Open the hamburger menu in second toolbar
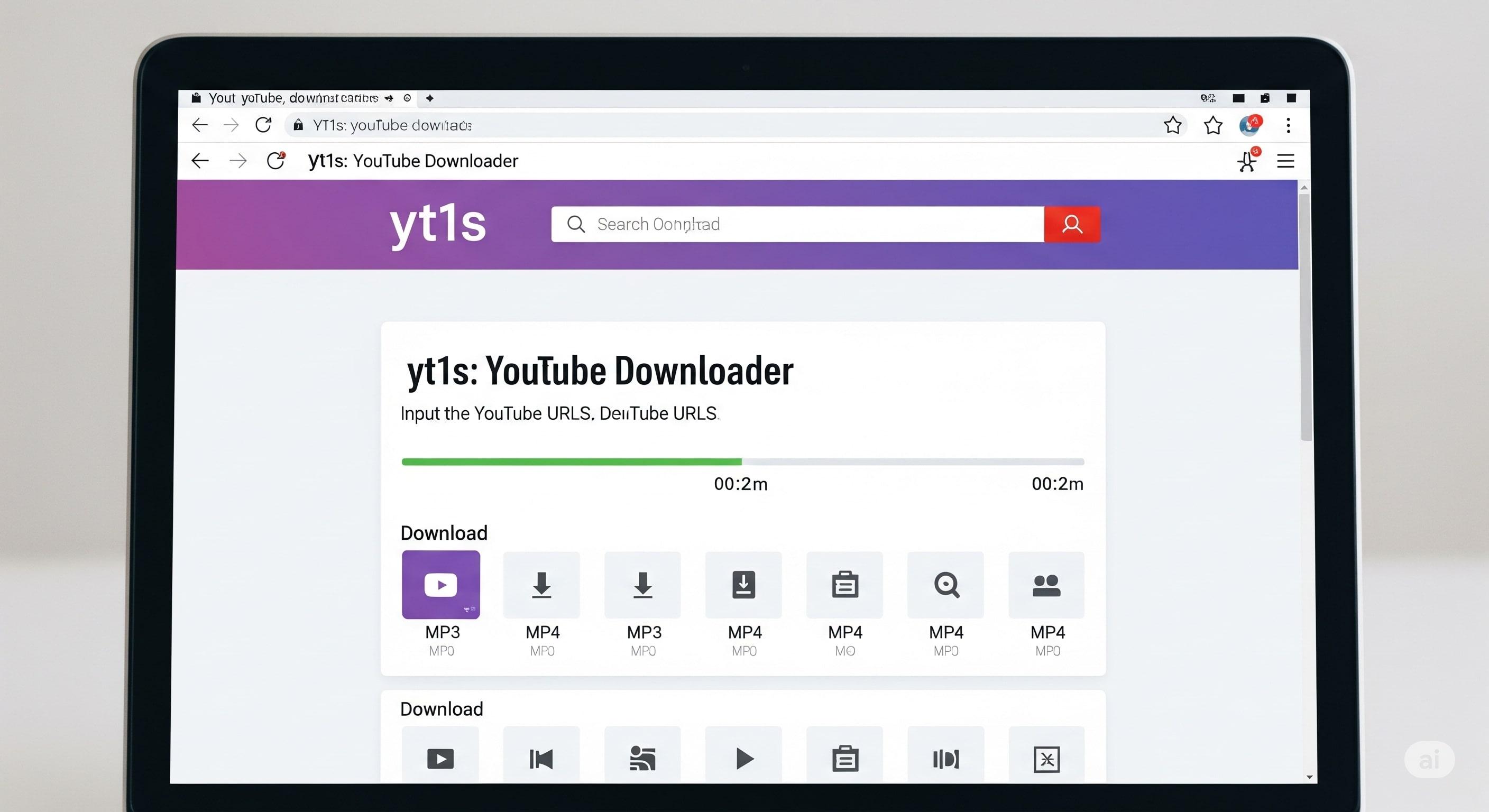The image size is (1489, 812). pyautogui.click(x=1285, y=161)
